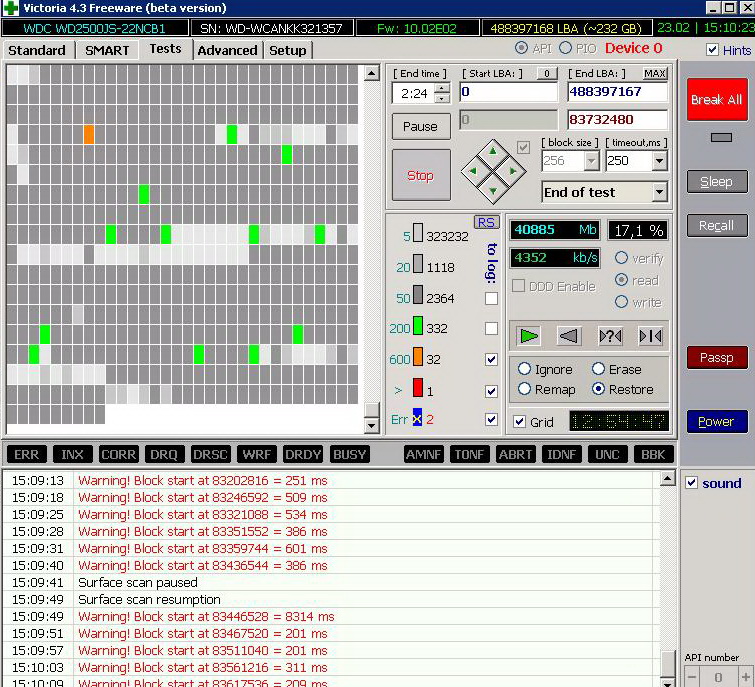The image size is (755, 687).
Task: Select the butterfly seek mode button
Action: (650, 336)
